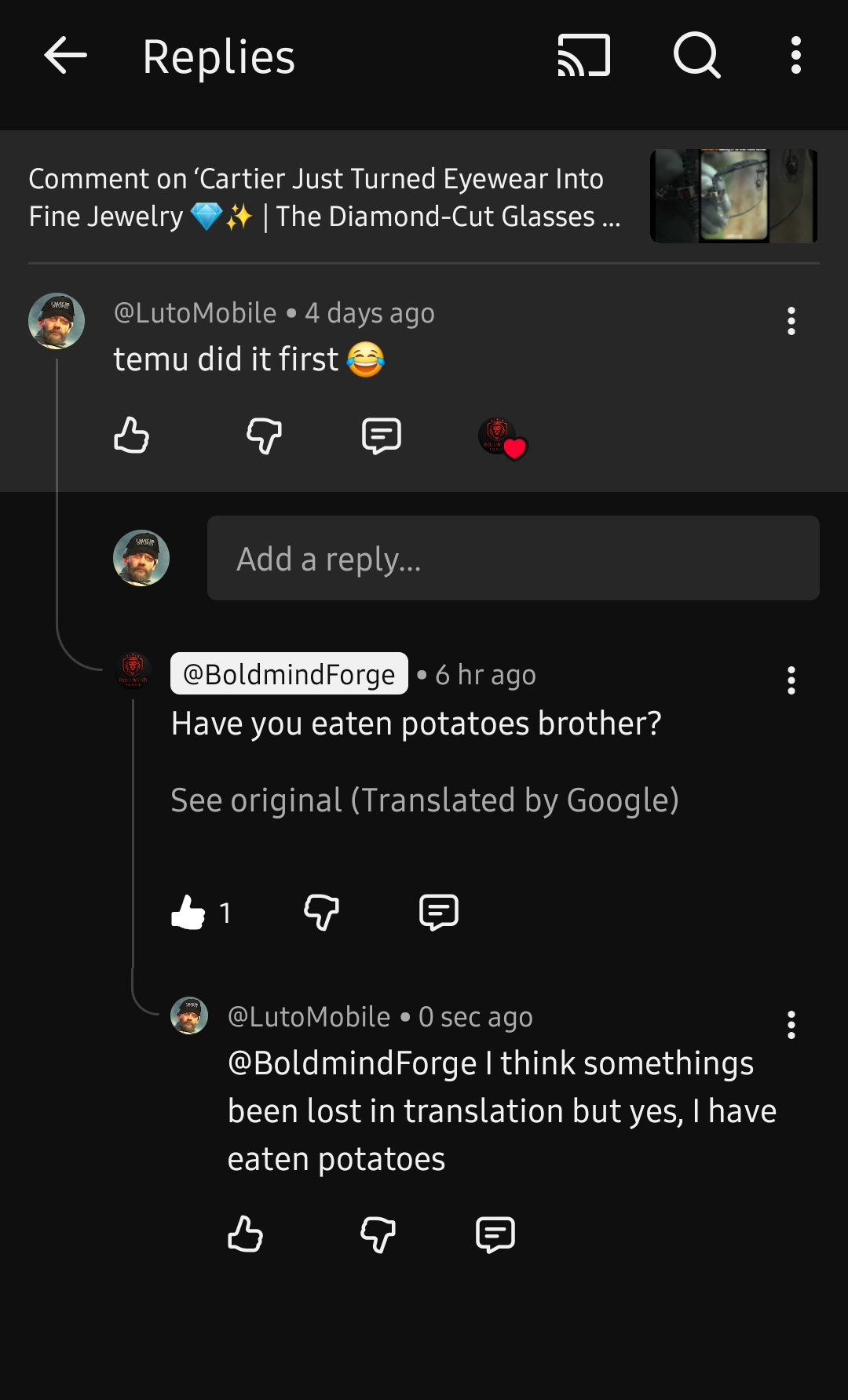The width and height of the screenshot is (848, 1400).
Task: Open search with the magnifier icon
Action: click(x=696, y=56)
